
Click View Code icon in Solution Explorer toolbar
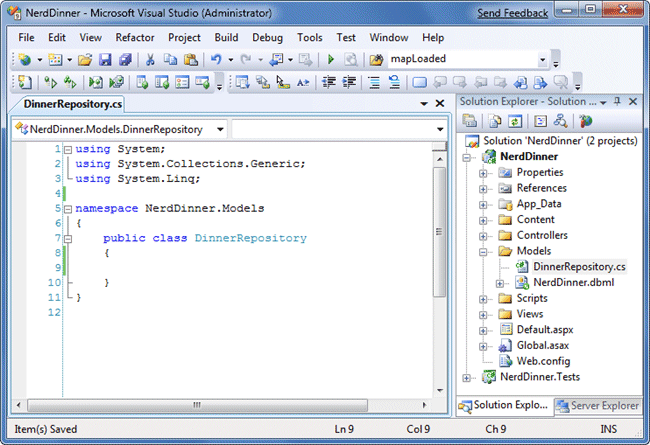click(x=540, y=121)
